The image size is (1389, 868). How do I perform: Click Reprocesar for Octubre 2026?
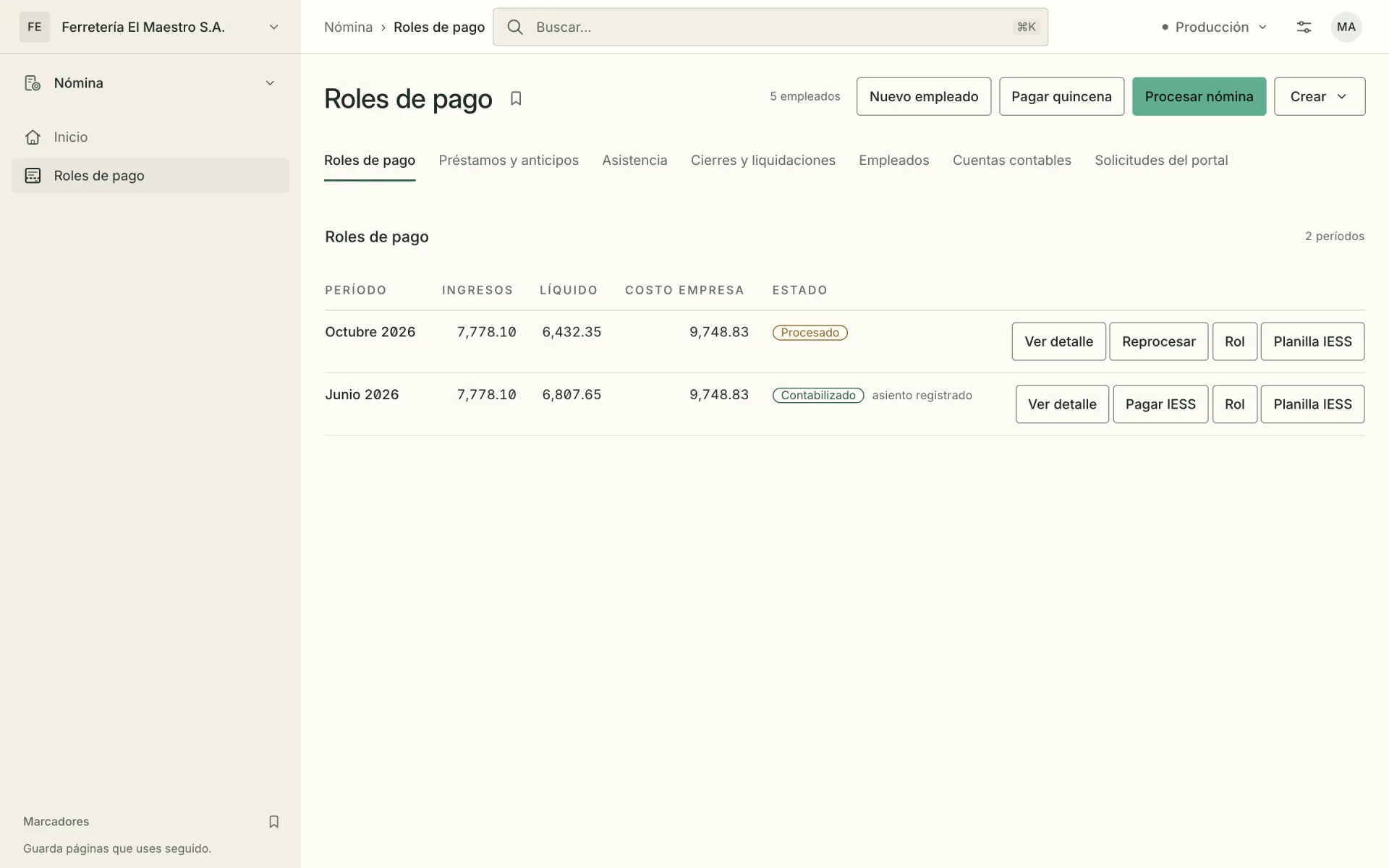[x=1158, y=341]
